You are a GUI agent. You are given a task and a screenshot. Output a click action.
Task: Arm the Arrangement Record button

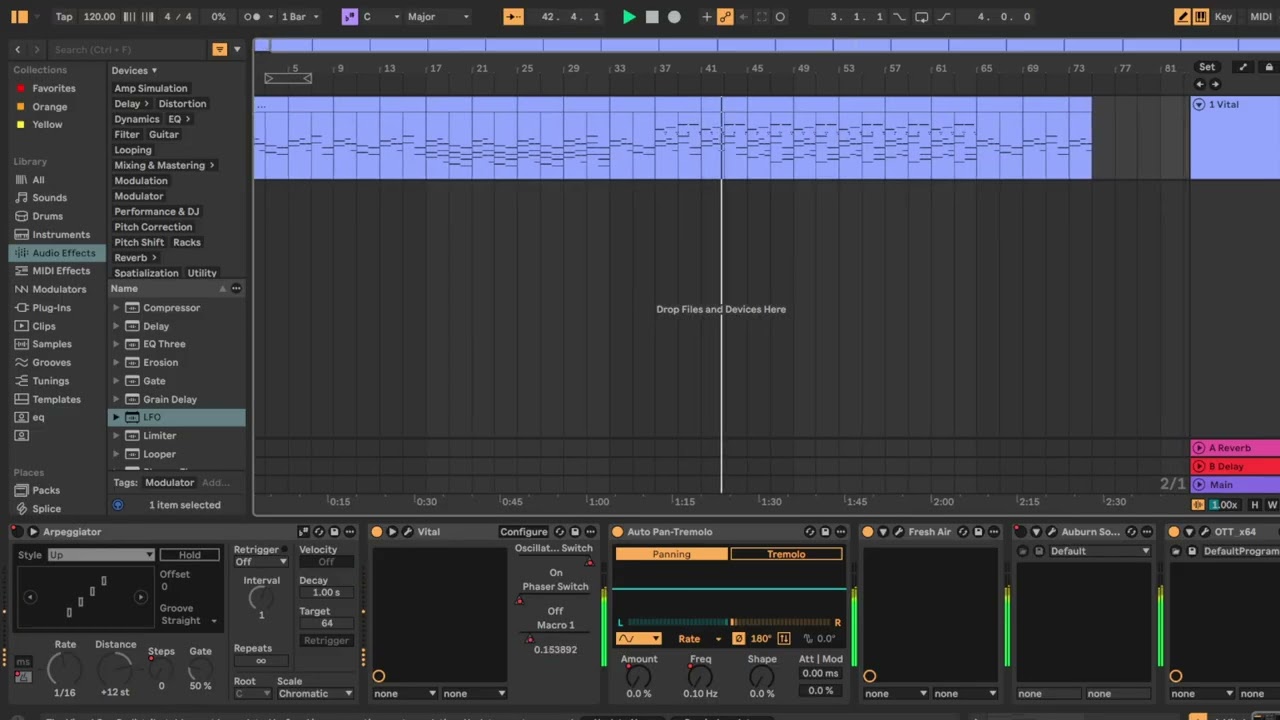coord(674,17)
